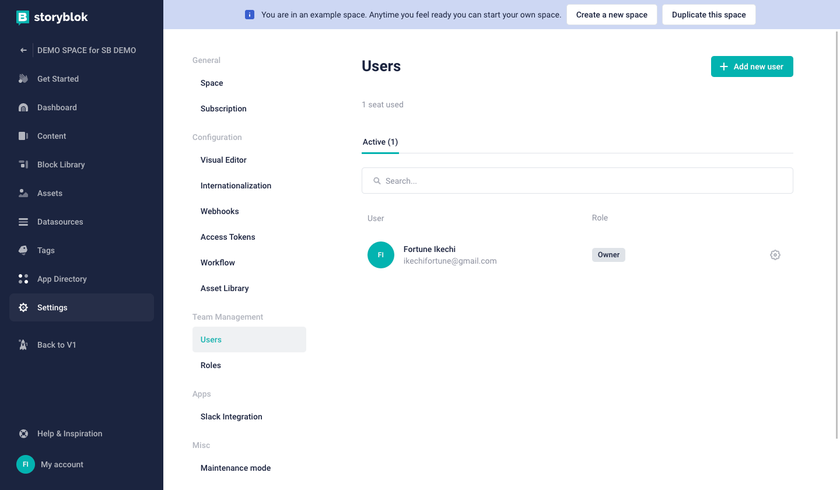Viewport: 840px width, 490px height.
Task: Open My account label
Action: pos(62,465)
